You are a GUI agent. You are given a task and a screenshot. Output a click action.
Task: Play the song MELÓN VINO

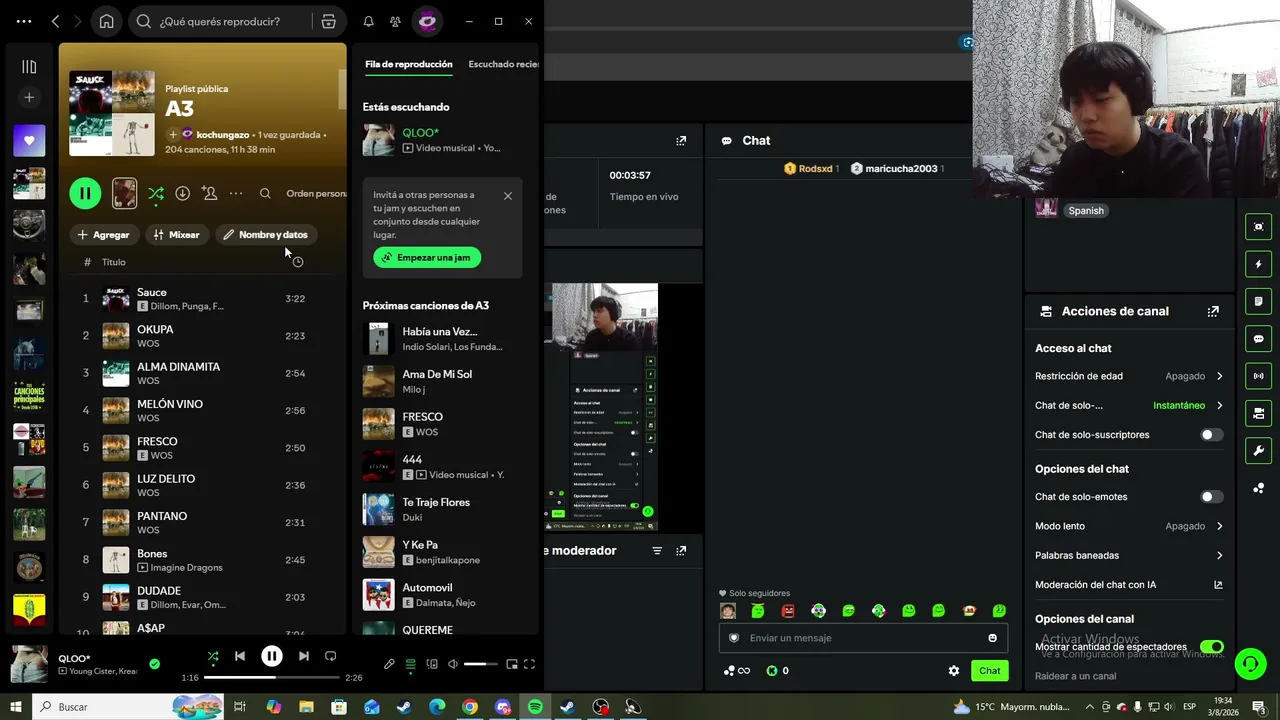point(200,410)
